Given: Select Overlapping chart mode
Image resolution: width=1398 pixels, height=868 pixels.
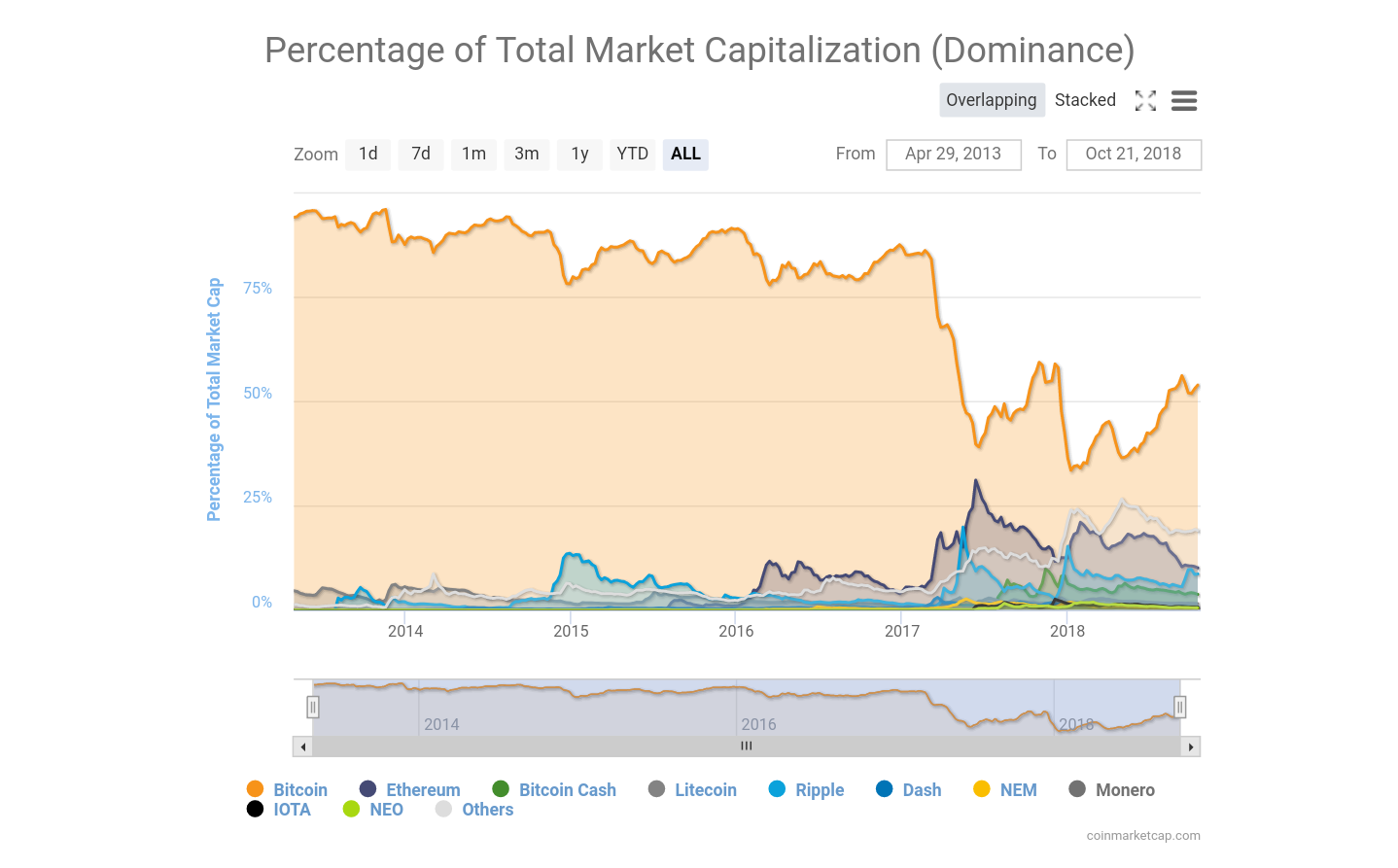Looking at the screenshot, I should coord(991,100).
